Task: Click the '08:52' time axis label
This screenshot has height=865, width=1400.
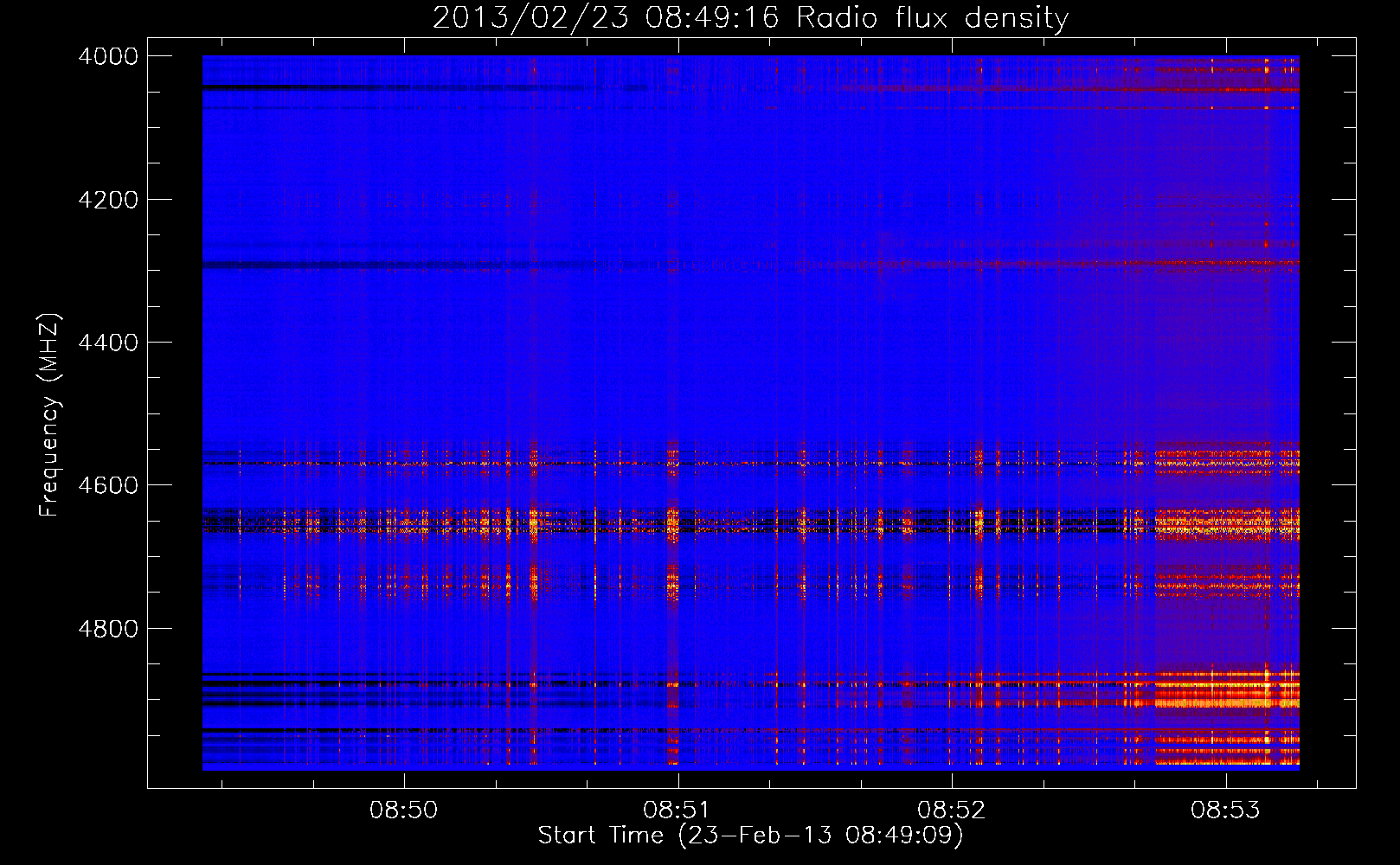Action: [952, 811]
